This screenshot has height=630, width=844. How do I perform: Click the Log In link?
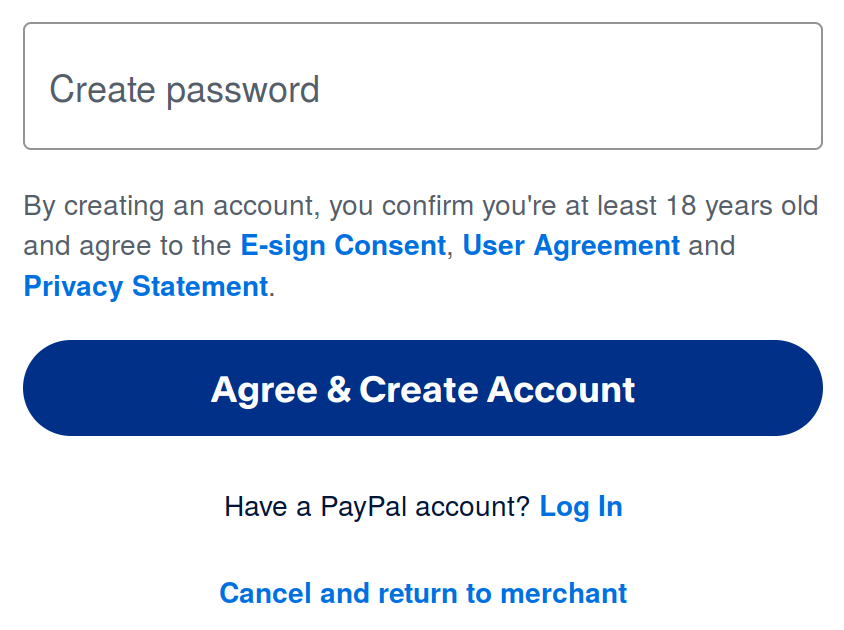tap(581, 507)
